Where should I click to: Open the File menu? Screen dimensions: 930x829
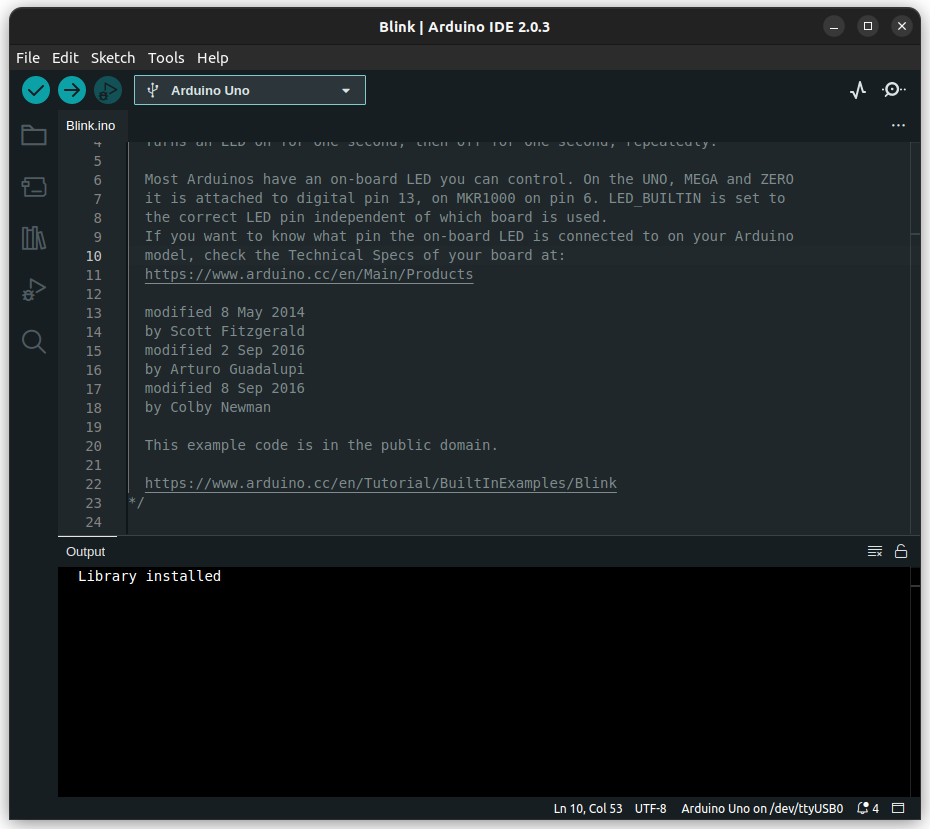coord(28,58)
